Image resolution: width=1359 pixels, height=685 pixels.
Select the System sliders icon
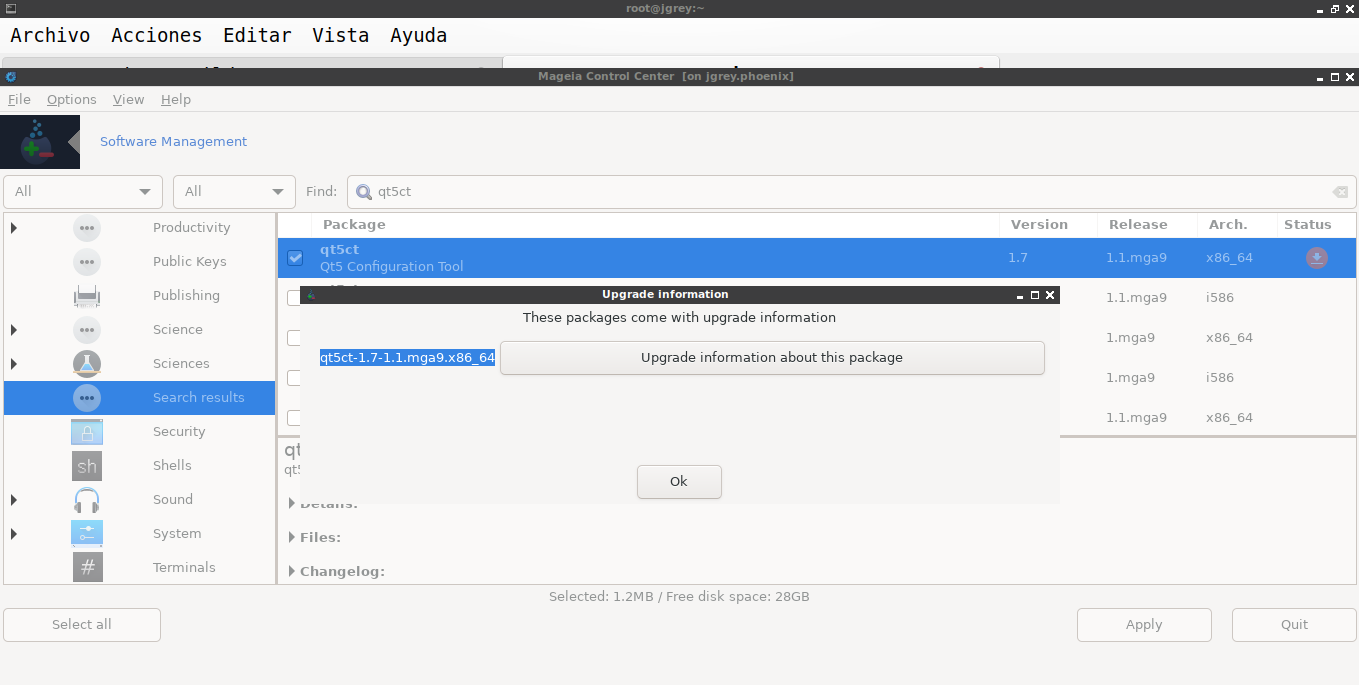click(x=87, y=534)
